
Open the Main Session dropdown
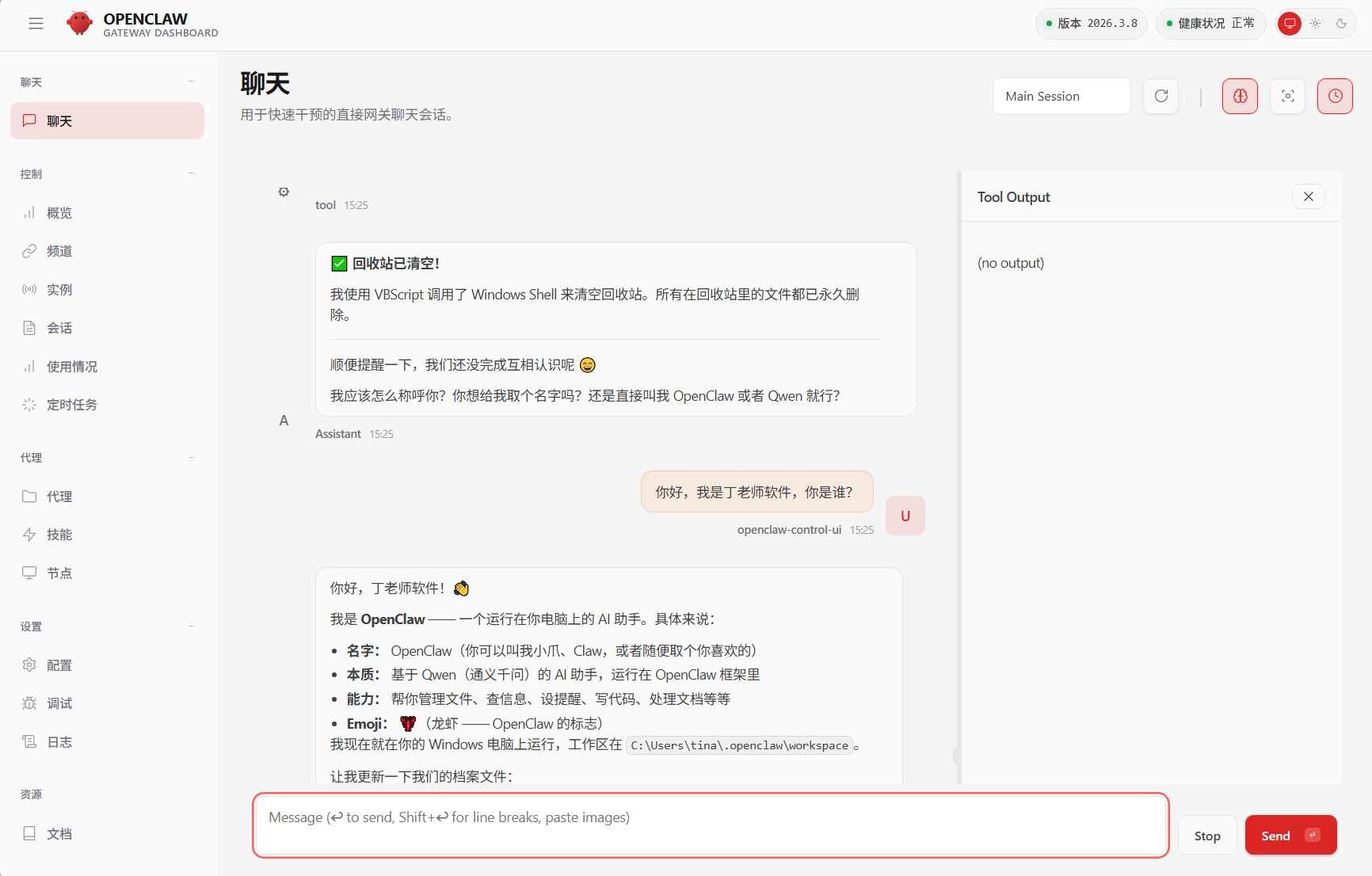coord(1061,96)
